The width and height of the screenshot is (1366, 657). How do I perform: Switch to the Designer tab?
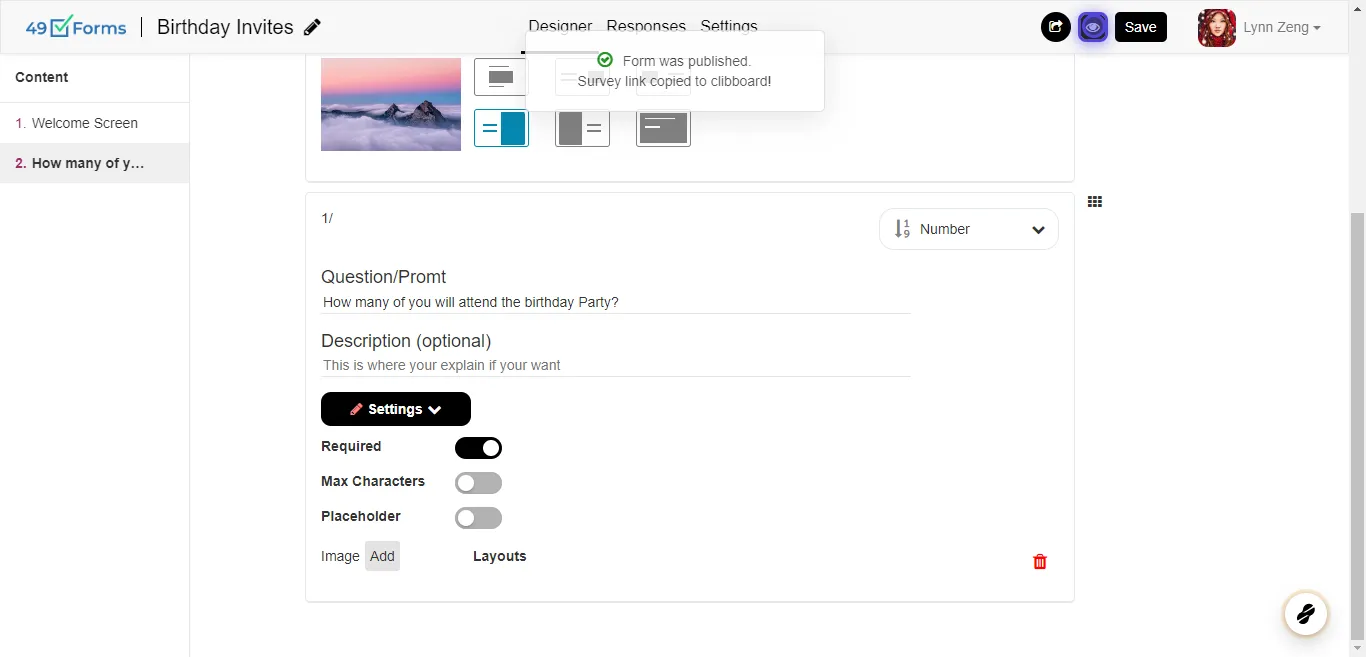point(560,27)
